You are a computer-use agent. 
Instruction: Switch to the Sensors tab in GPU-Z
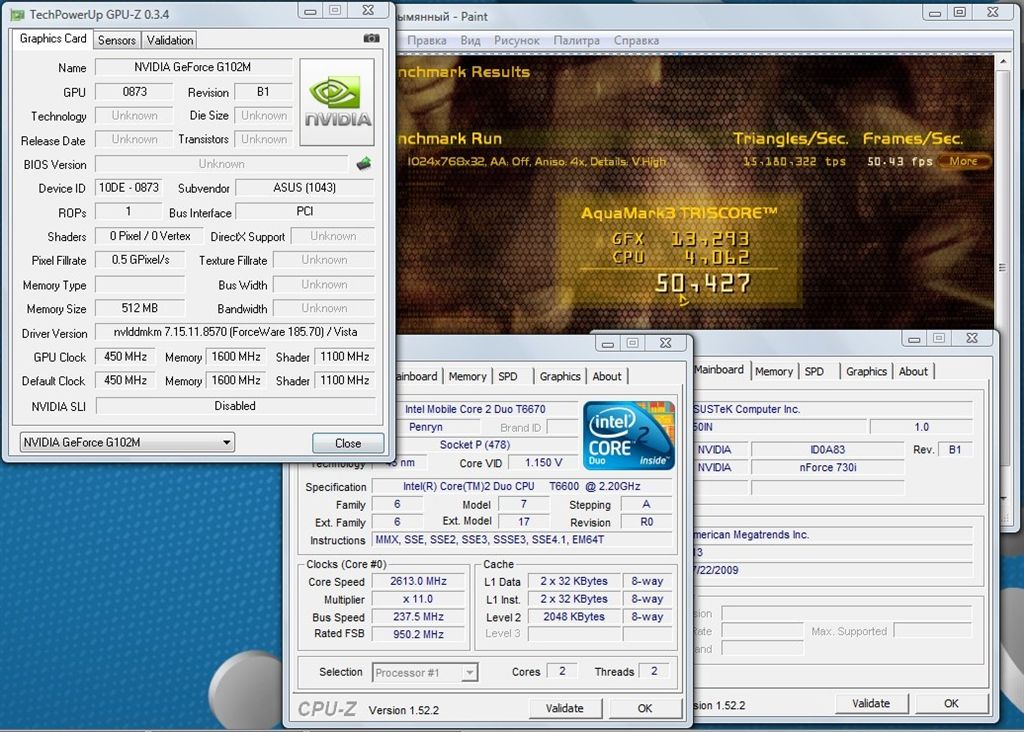[117, 40]
